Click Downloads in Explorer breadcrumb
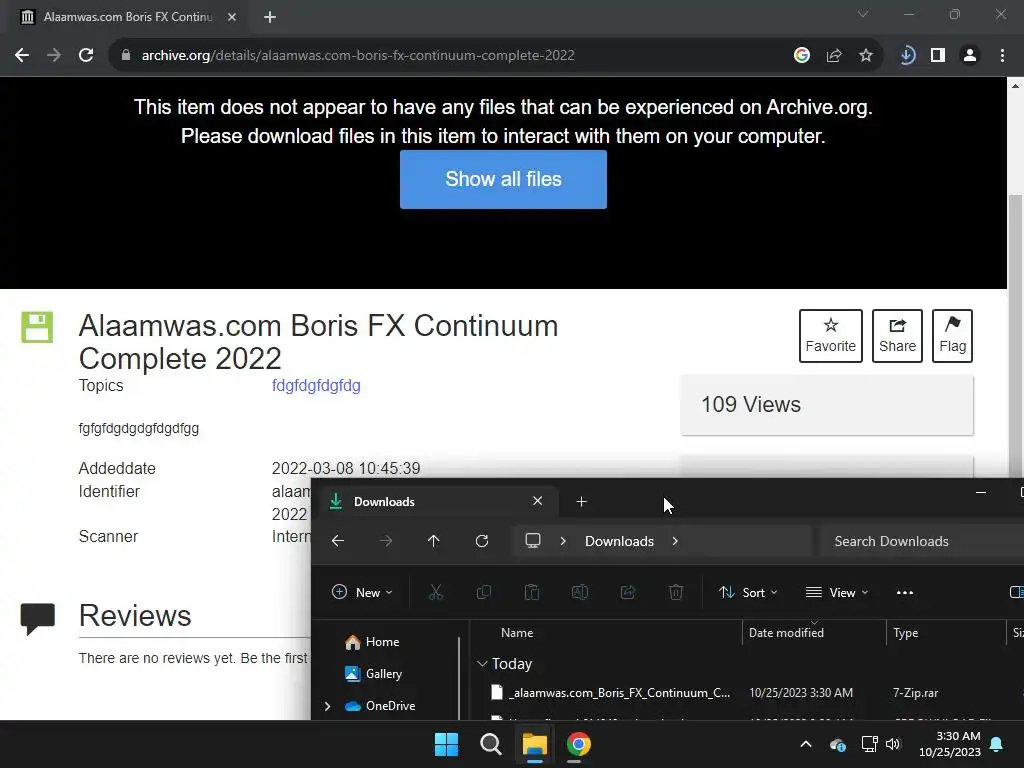The image size is (1024, 768). click(x=619, y=541)
